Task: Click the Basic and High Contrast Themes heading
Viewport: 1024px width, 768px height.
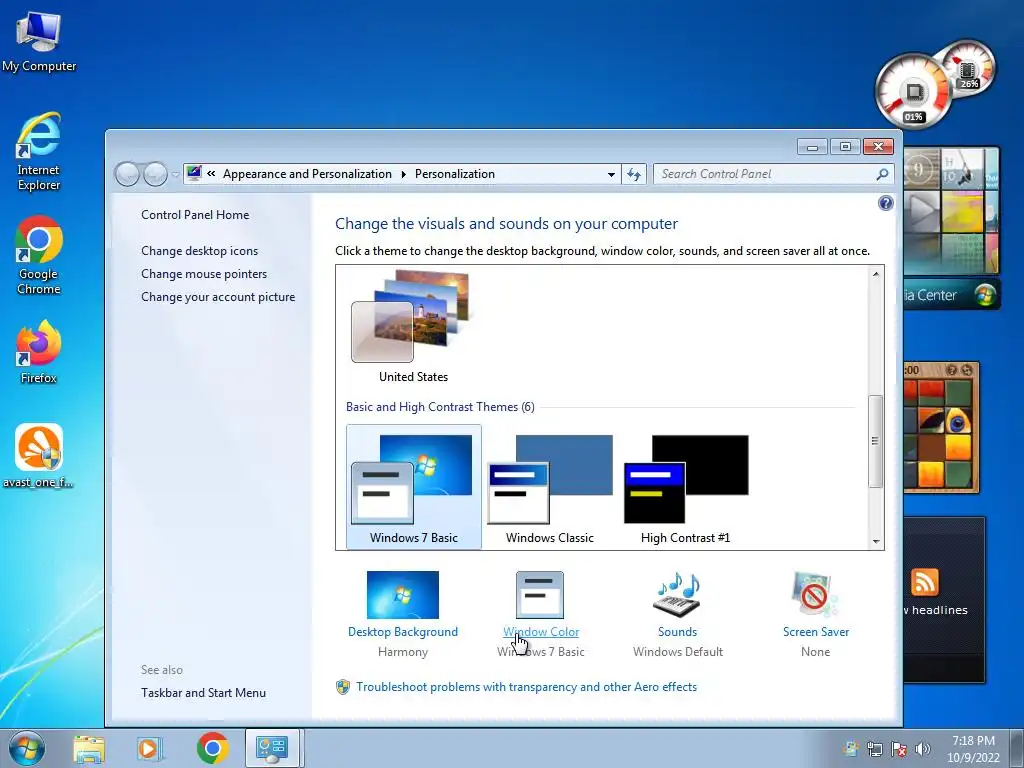Action: [x=440, y=407]
